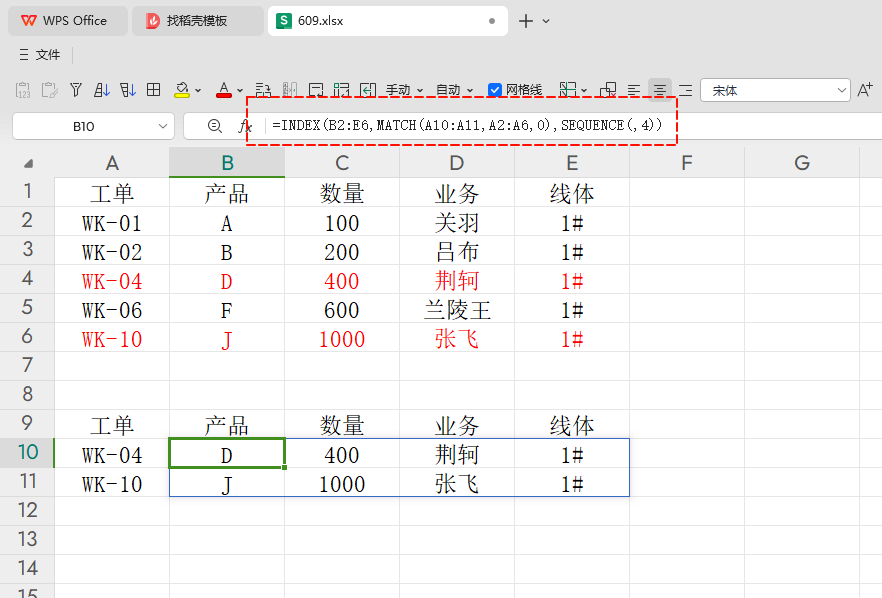Toggle center alignment

coord(660,90)
